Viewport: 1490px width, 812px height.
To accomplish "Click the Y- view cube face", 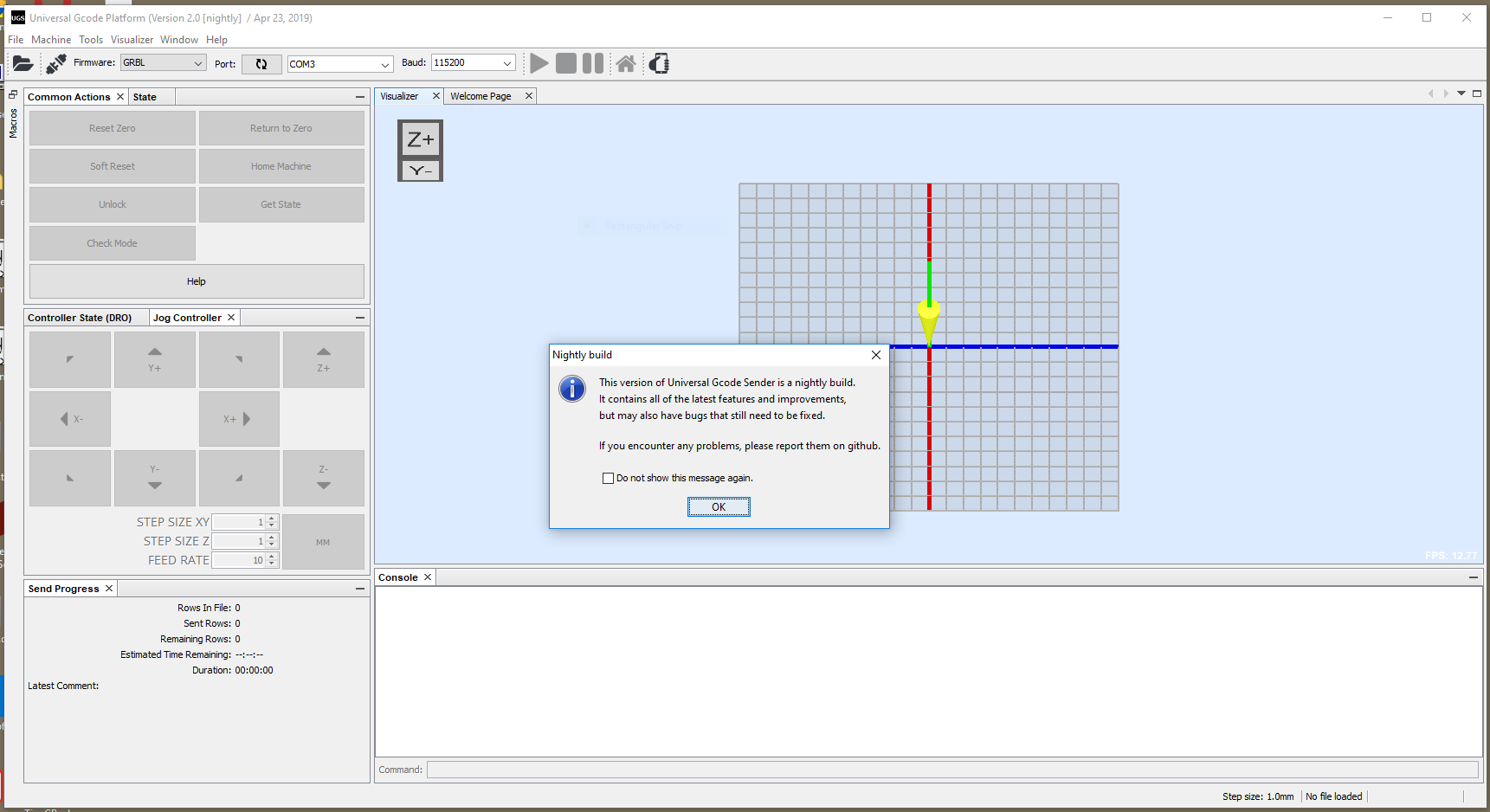I will point(421,171).
